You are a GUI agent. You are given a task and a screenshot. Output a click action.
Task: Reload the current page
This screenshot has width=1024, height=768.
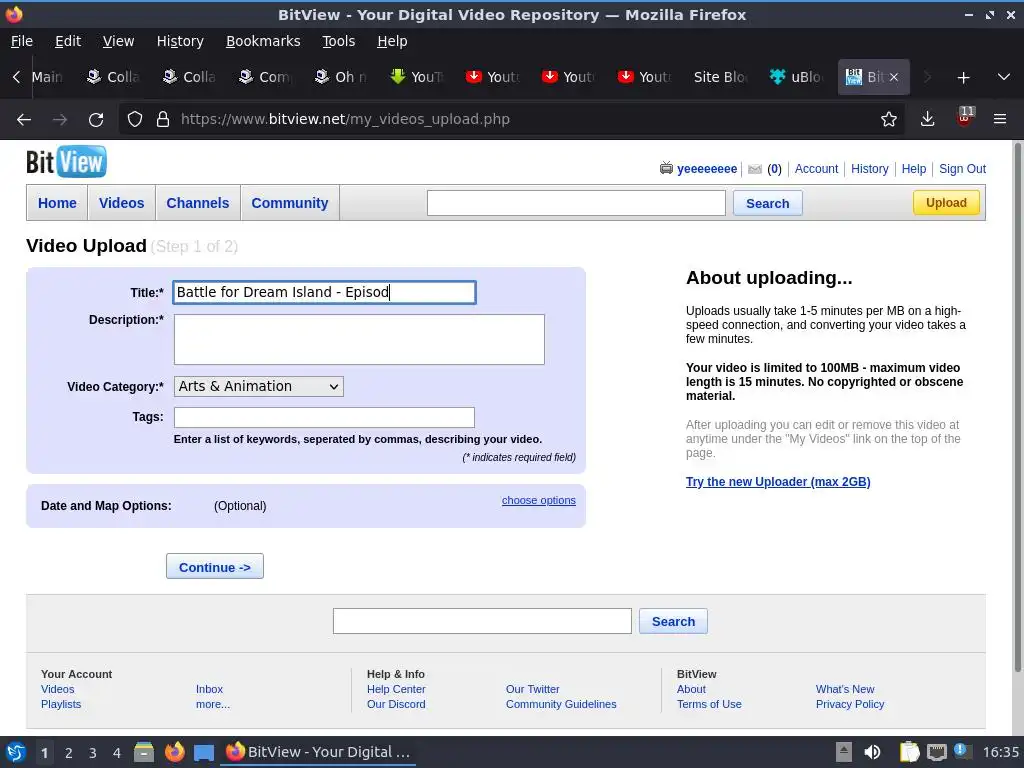(x=96, y=120)
